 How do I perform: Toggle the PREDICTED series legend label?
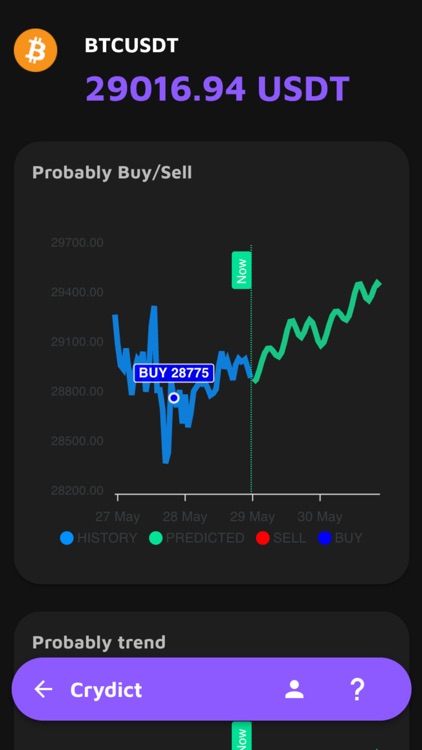pyautogui.click(x=205, y=538)
